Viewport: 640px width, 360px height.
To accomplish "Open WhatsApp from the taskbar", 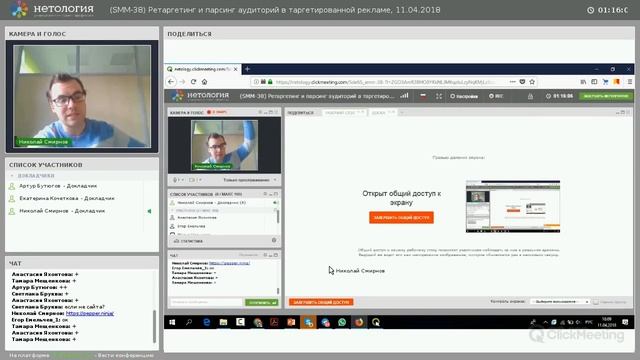I will tap(342, 322).
